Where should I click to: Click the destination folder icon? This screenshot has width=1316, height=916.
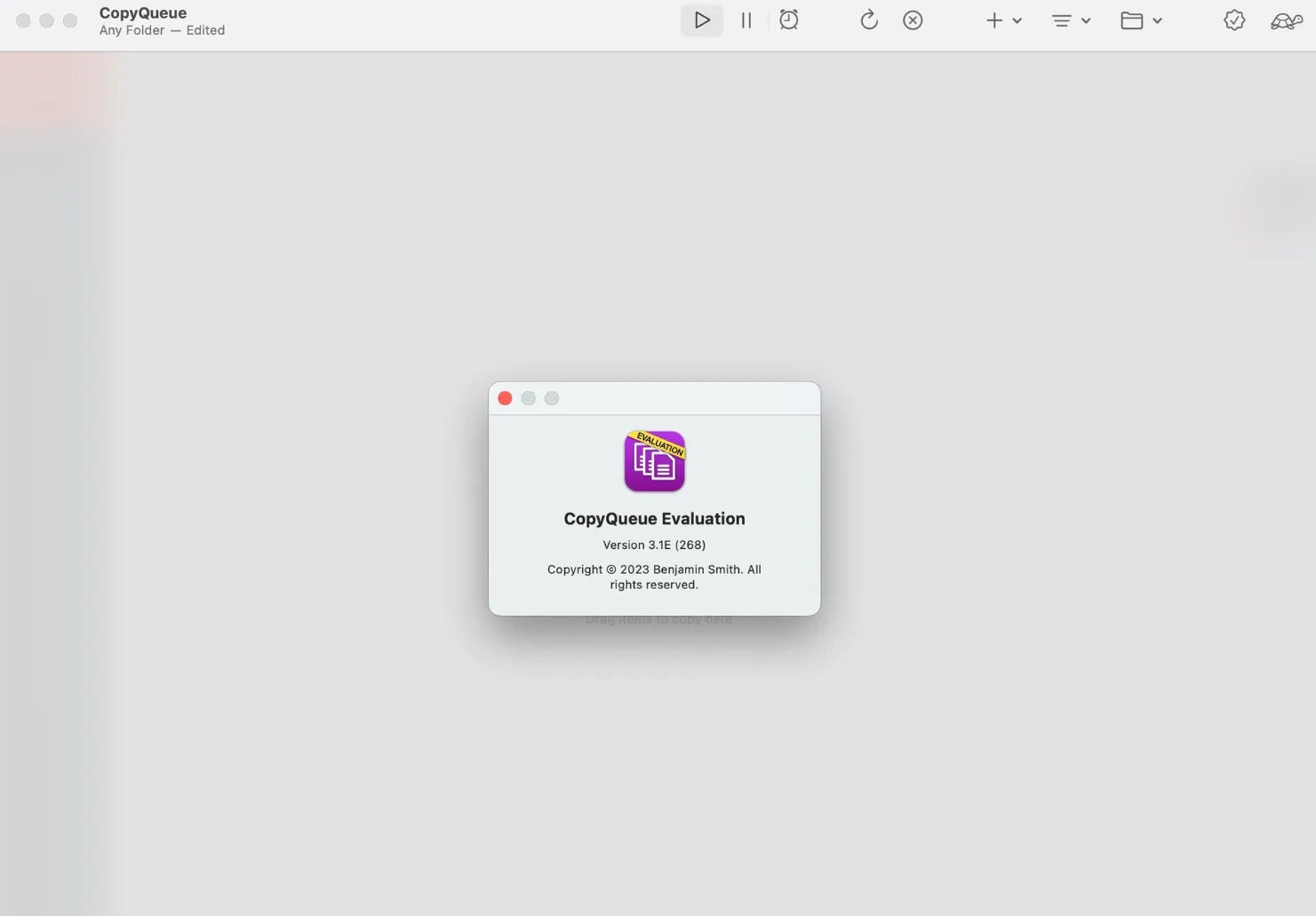click(1132, 20)
